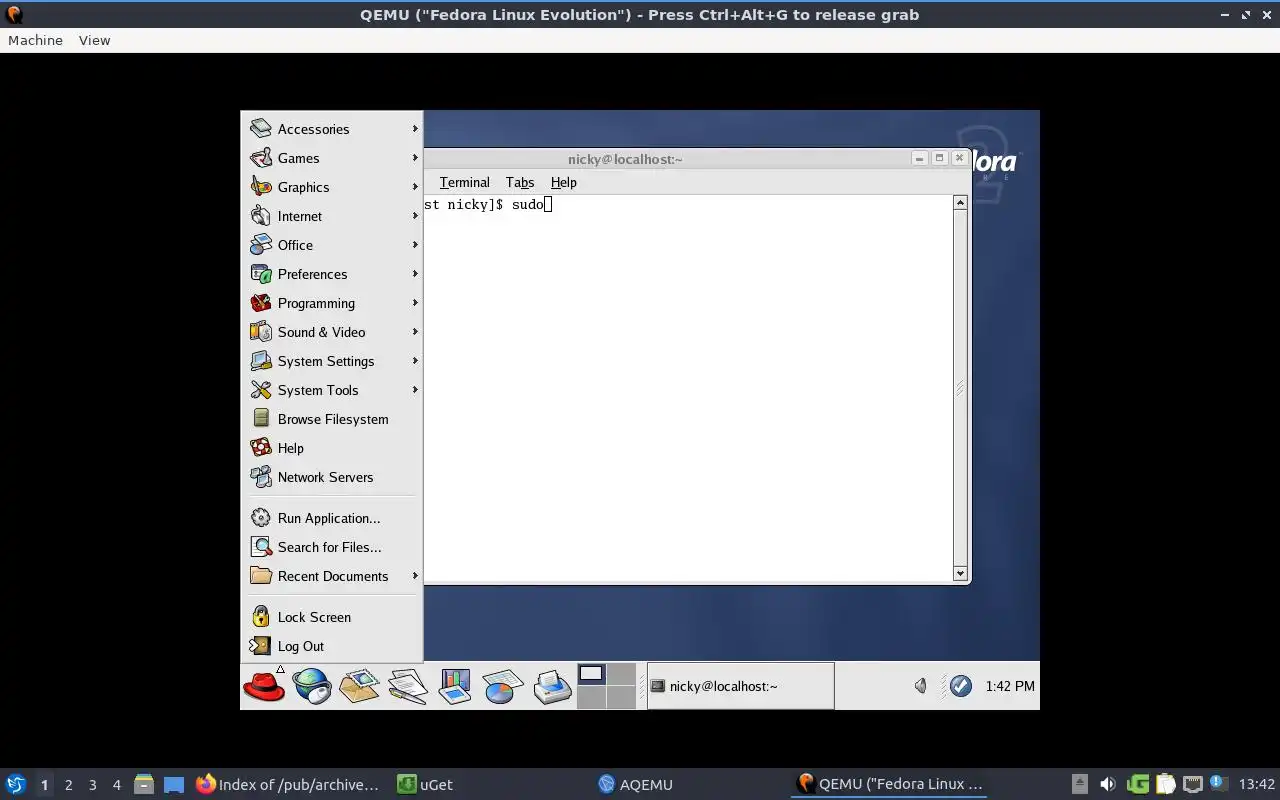Expand Internet submenu arrow
1280x800 pixels.
coord(415,216)
